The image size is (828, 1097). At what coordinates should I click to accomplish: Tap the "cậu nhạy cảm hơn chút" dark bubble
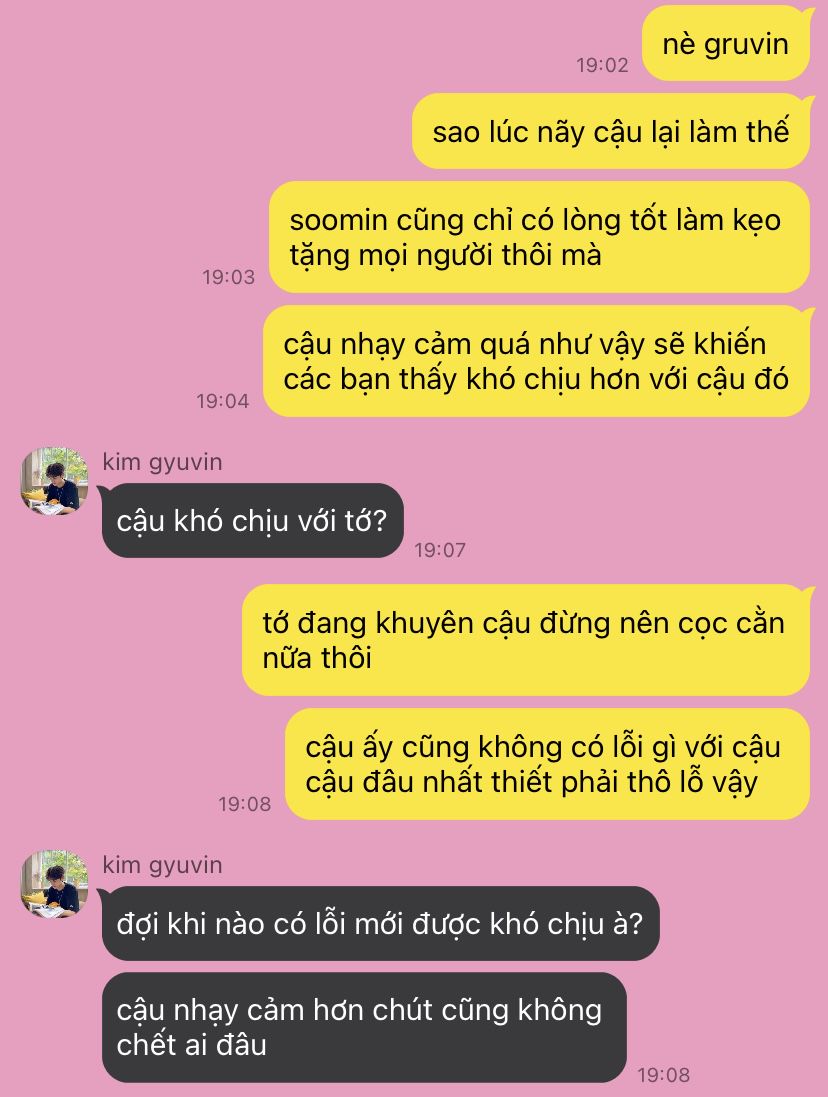pos(364,1027)
